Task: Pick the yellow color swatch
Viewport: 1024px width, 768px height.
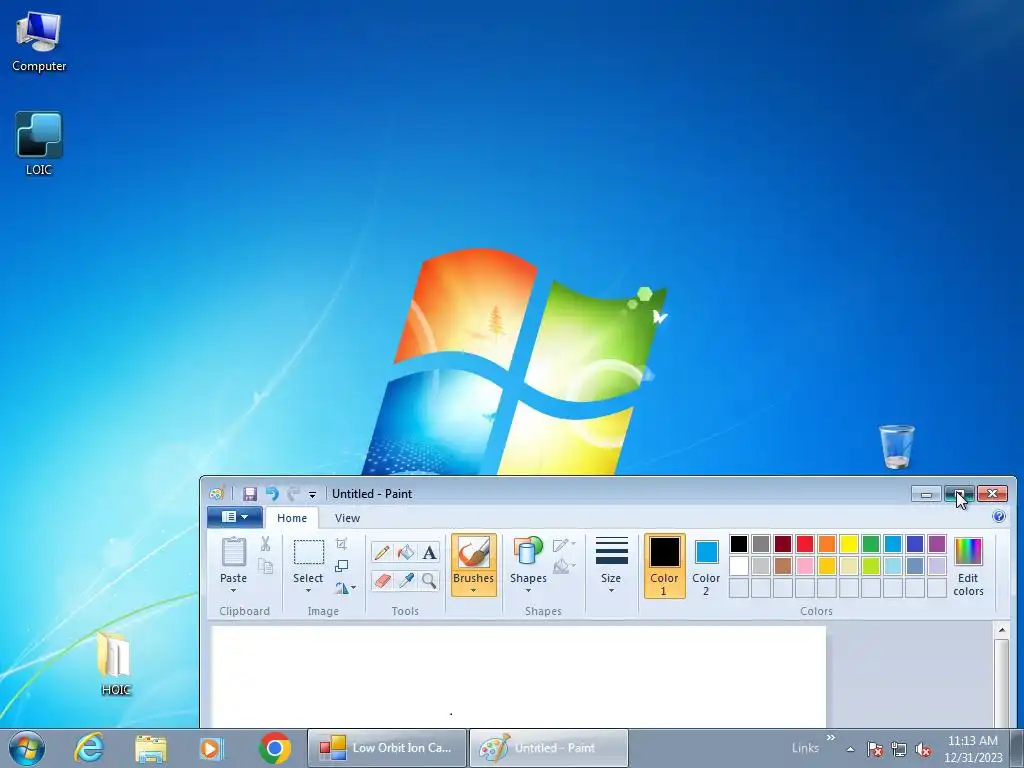Action: 849,543
